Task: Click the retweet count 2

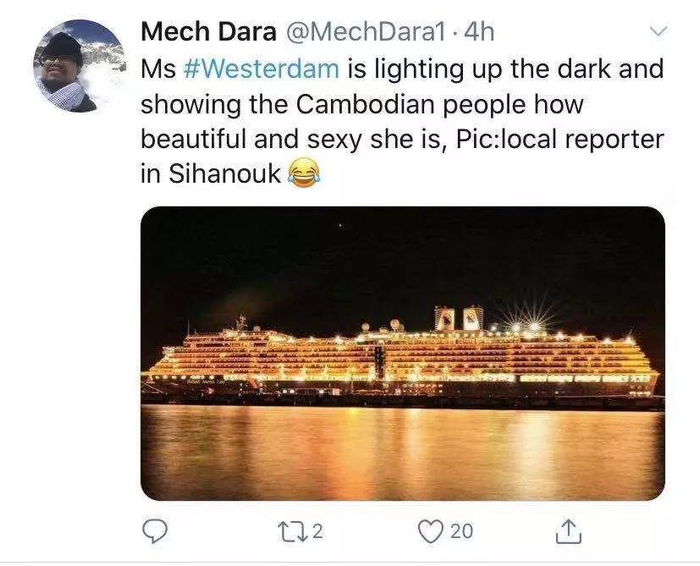Action: [317, 532]
